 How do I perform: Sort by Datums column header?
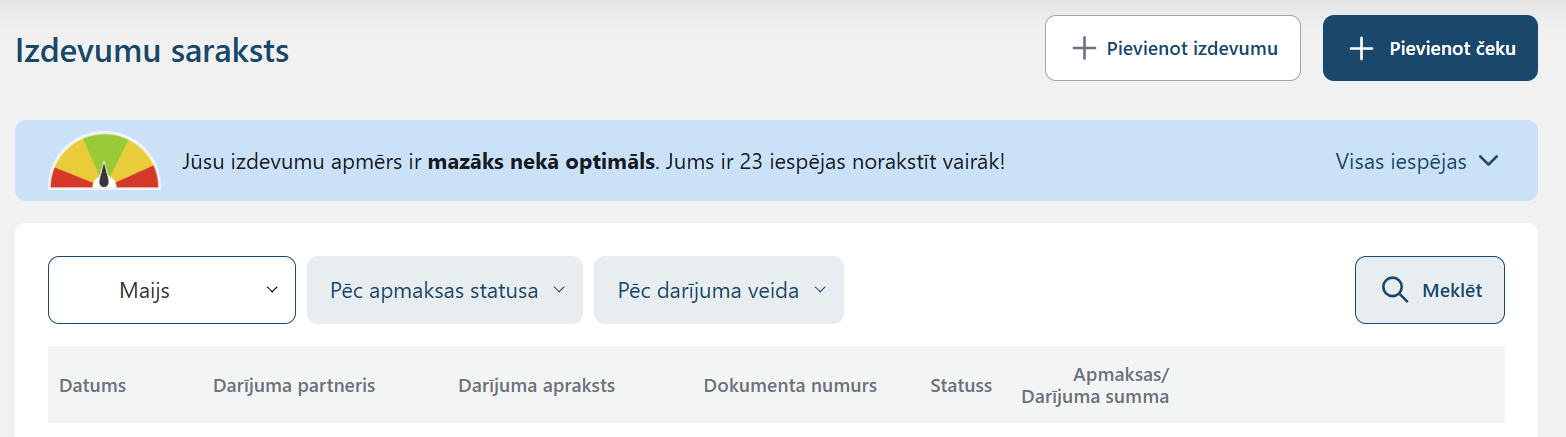(93, 385)
